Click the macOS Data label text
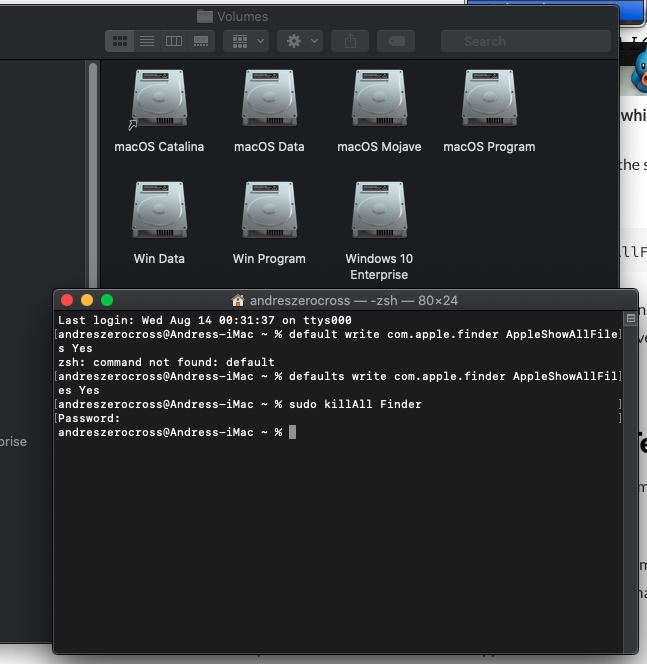647x664 pixels. coord(269,147)
